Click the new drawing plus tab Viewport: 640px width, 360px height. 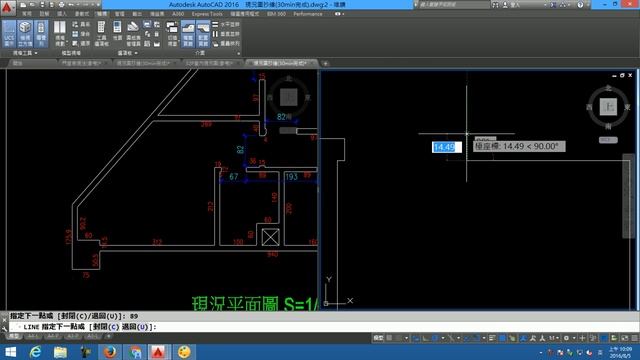pyautogui.click(x=325, y=63)
